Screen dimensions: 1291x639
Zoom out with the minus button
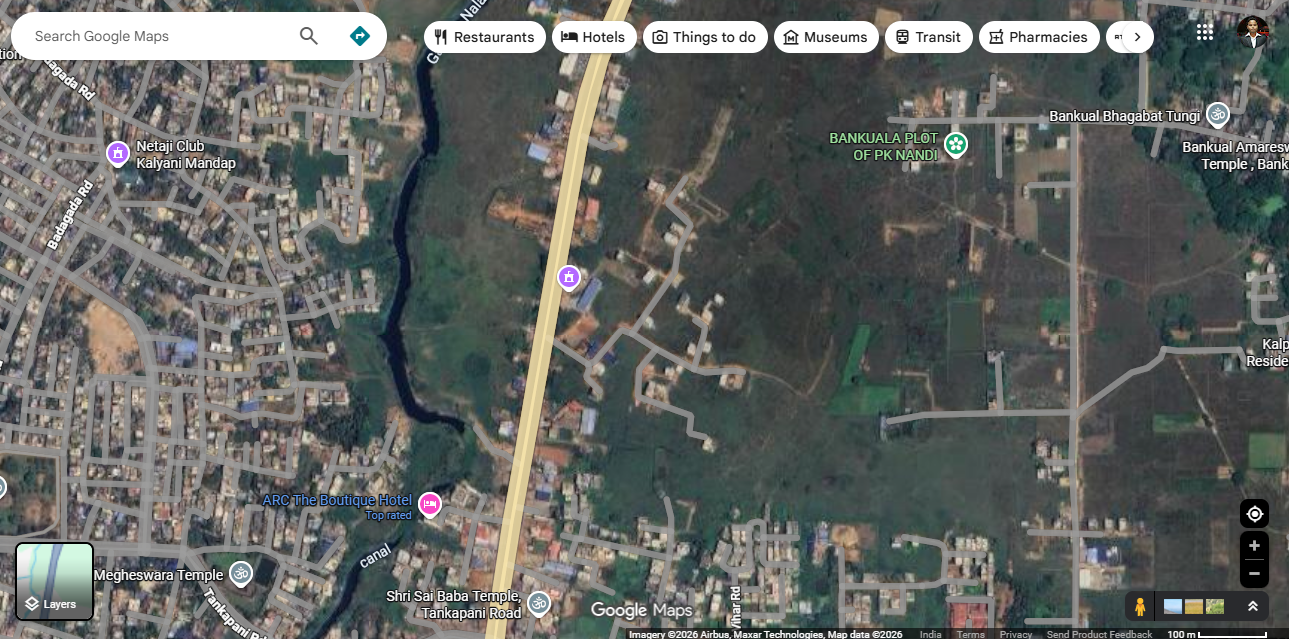point(1254,574)
